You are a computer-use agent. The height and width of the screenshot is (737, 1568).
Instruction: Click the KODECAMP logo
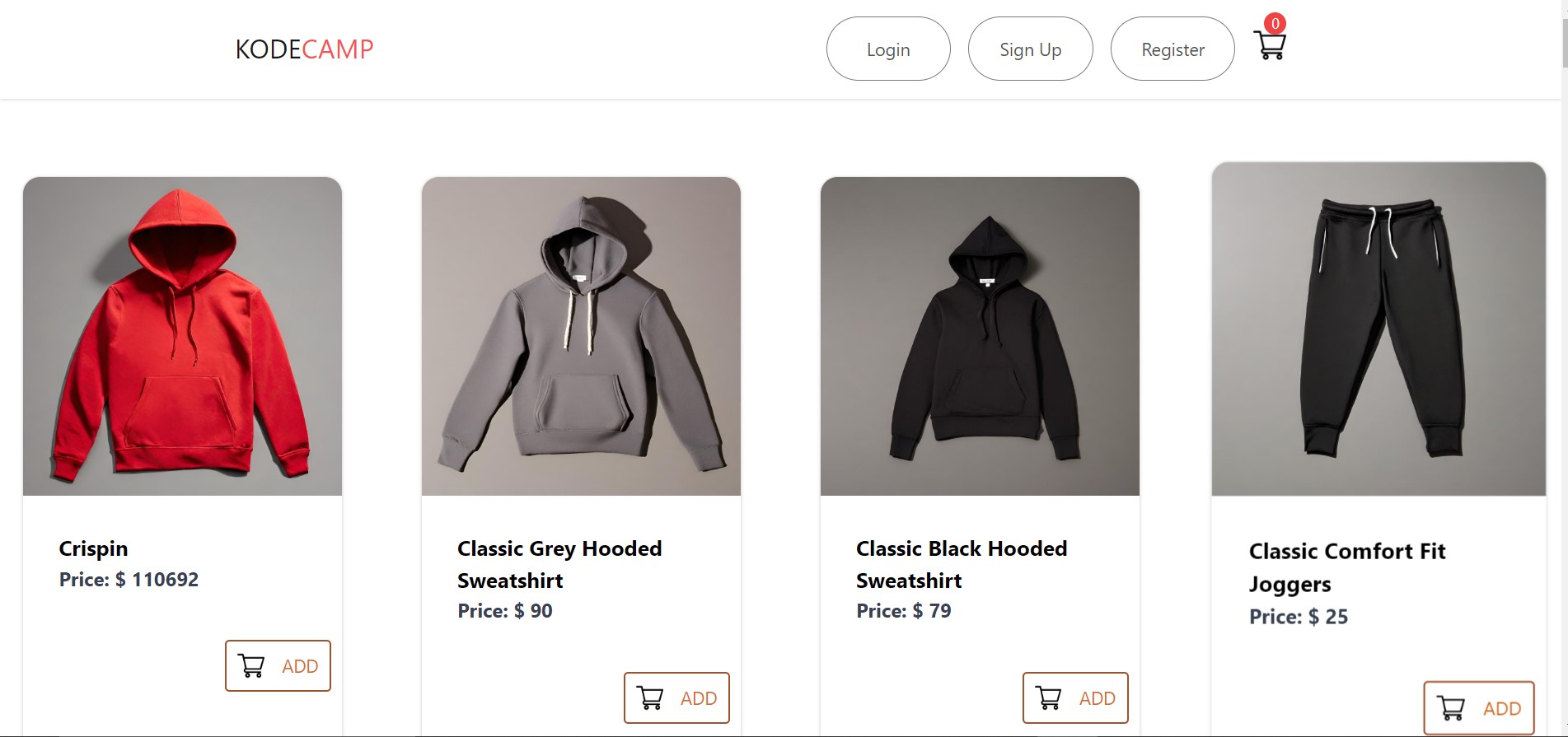tap(304, 49)
